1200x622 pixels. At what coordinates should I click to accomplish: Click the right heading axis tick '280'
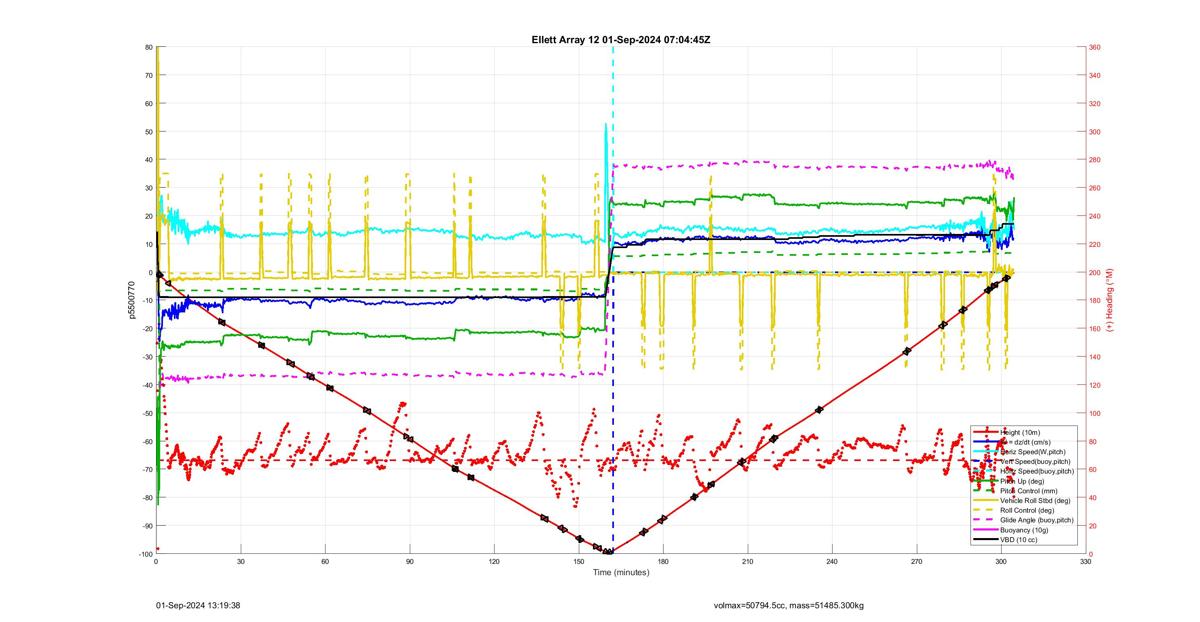point(1095,160)
